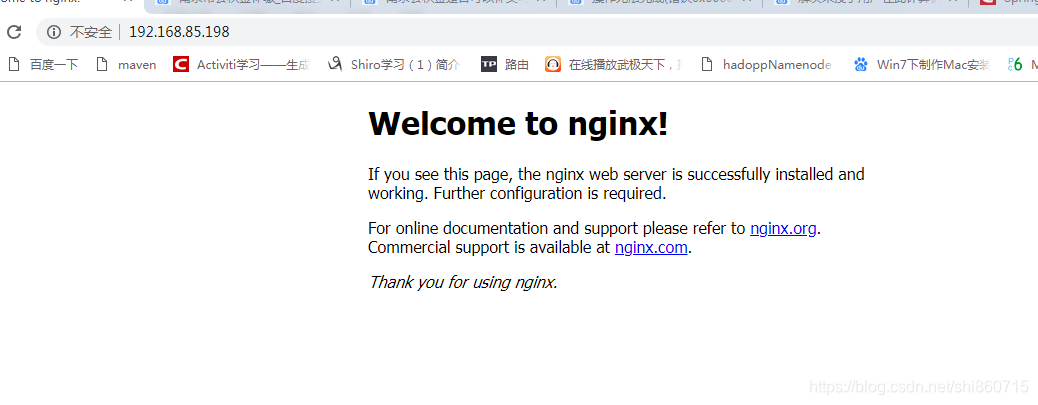
Task: Open the Activiti学习 bookmark with the red C icon
Action: click(242, 64)
